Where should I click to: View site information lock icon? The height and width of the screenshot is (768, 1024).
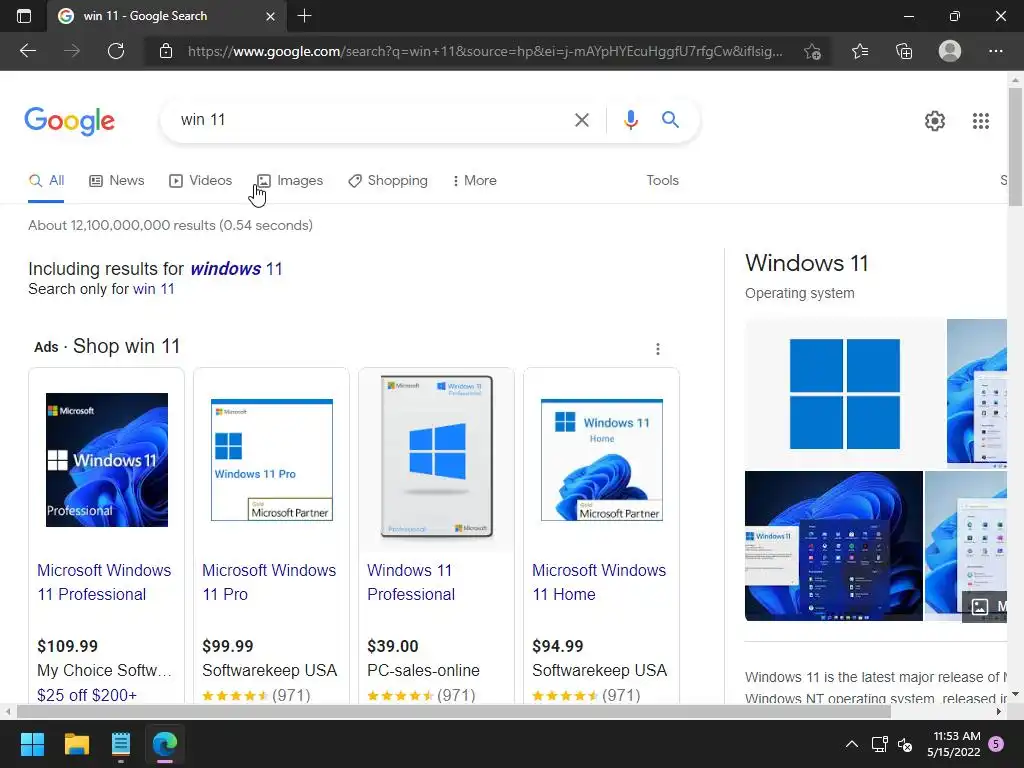tap(166, 51)
